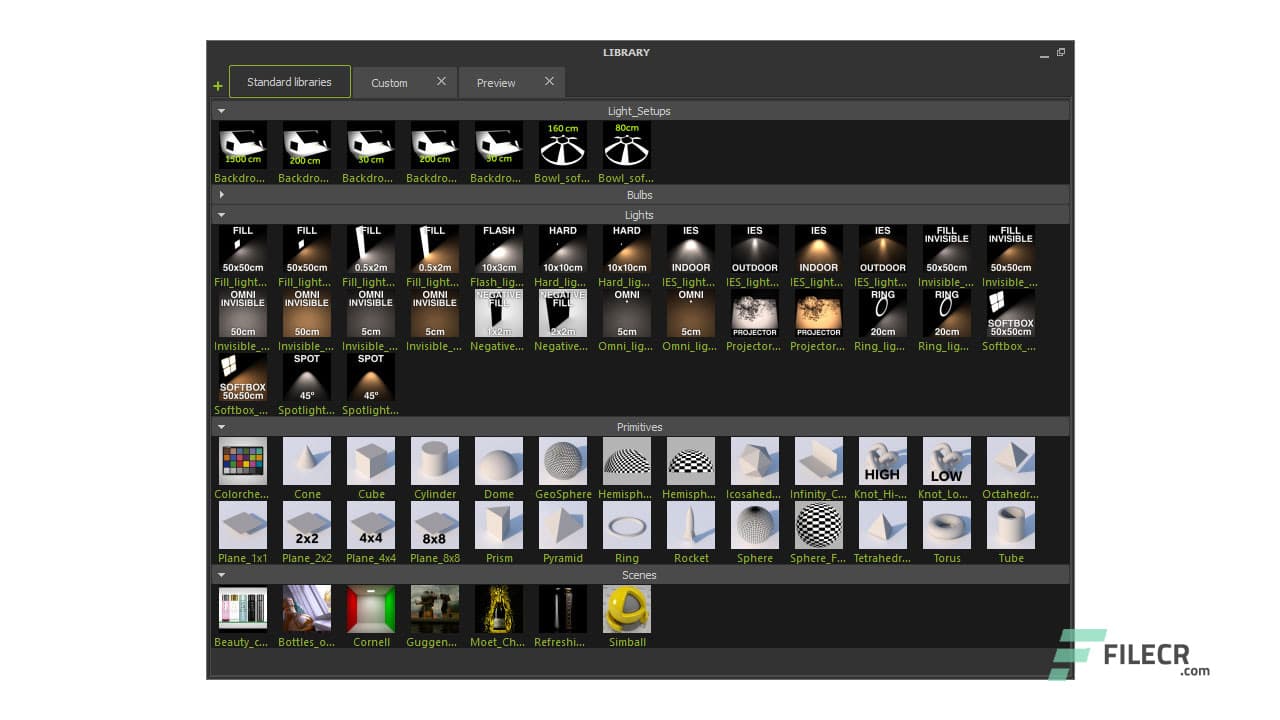Select the GeoSphere primitive
Screen dimensions: 1280x720
coord(562,460)
